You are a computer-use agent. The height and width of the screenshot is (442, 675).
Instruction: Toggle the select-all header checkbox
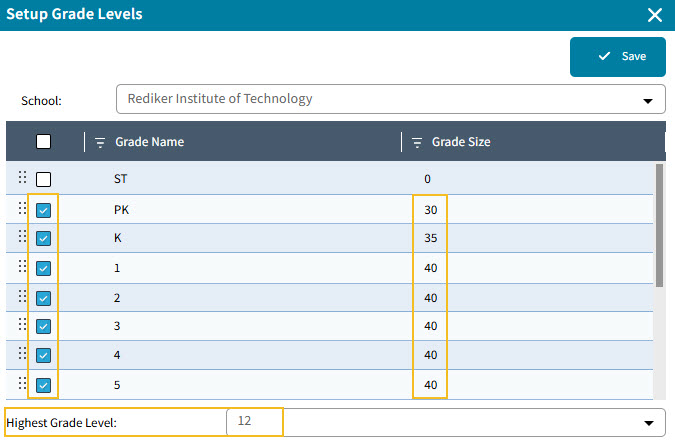pos(43,142)
